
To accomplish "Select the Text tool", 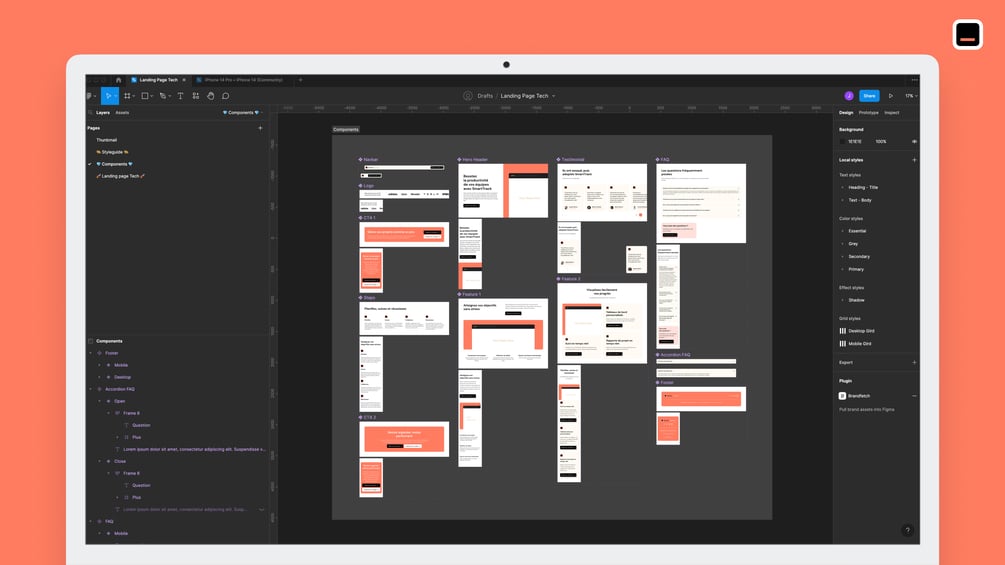I will (180, 96).
